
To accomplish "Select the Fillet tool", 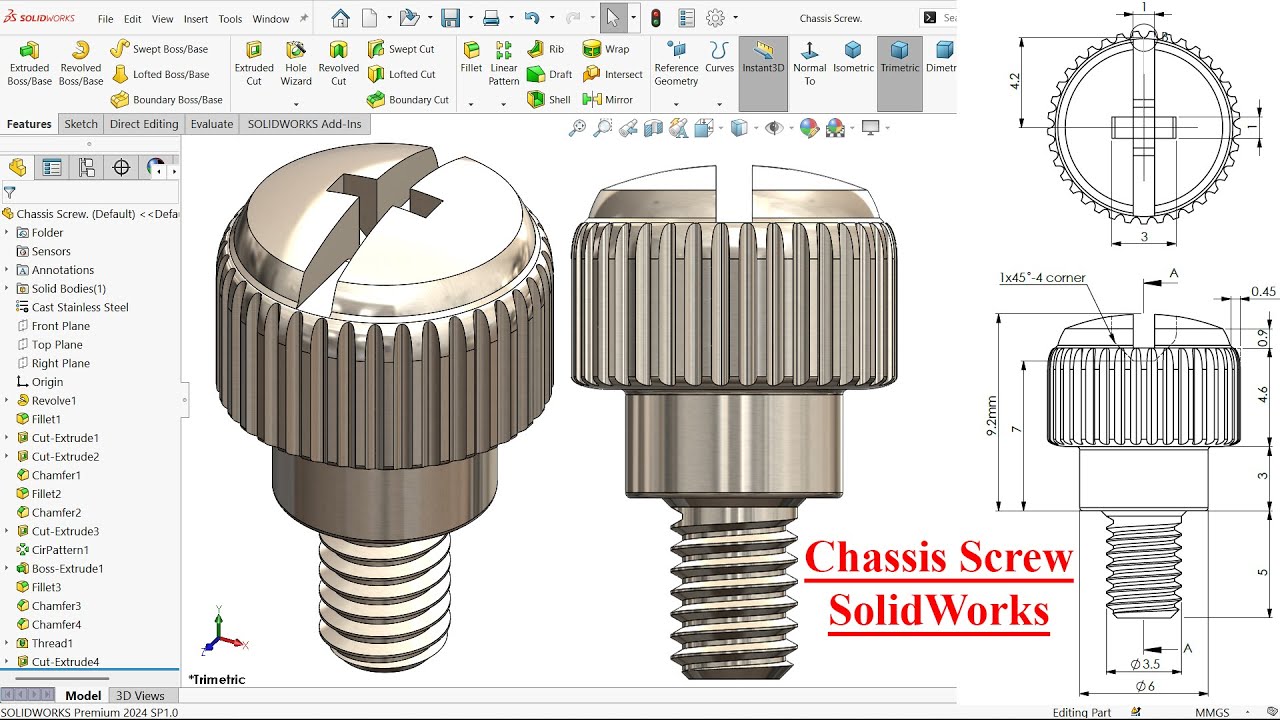I will (x=471, y=58).
